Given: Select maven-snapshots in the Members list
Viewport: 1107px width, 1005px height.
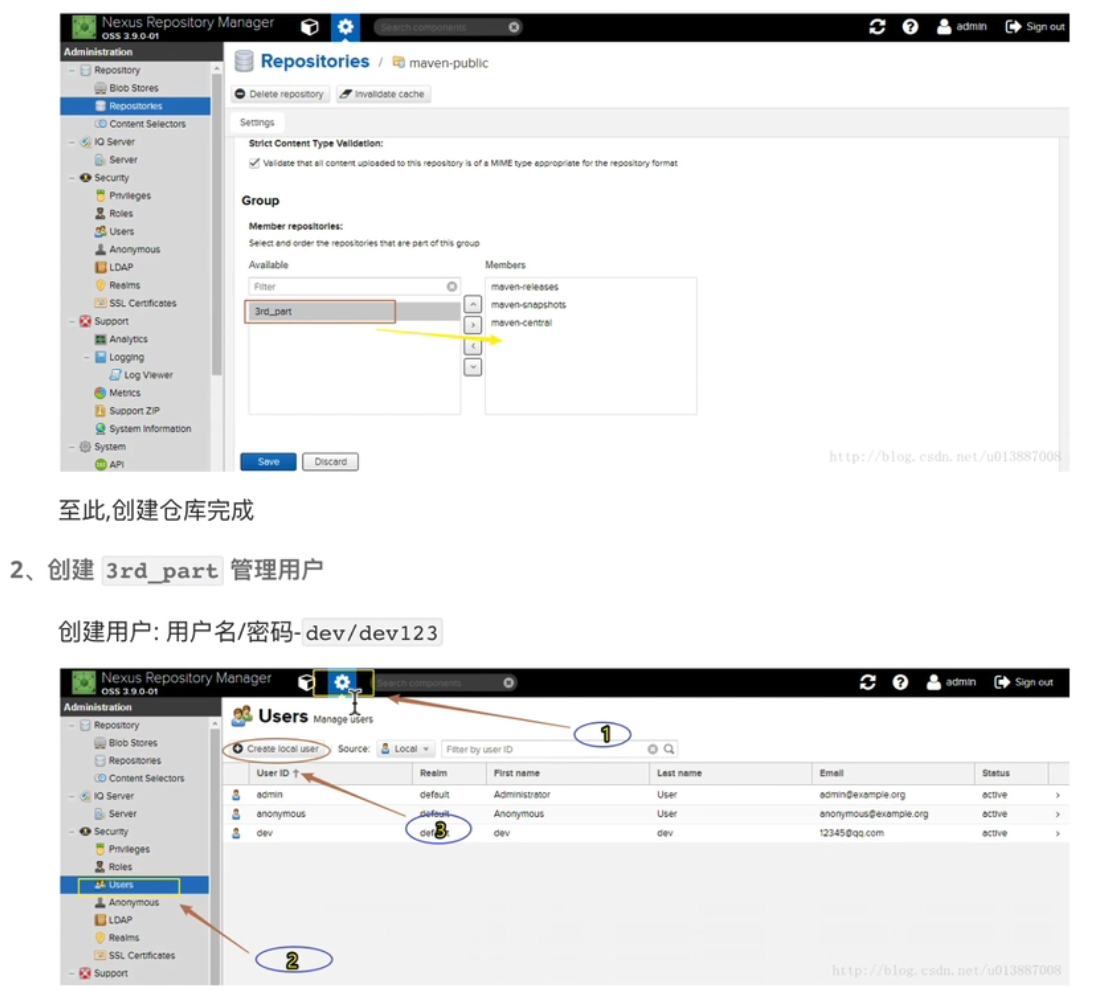Looking at the screenshot, I should [528, 305].
